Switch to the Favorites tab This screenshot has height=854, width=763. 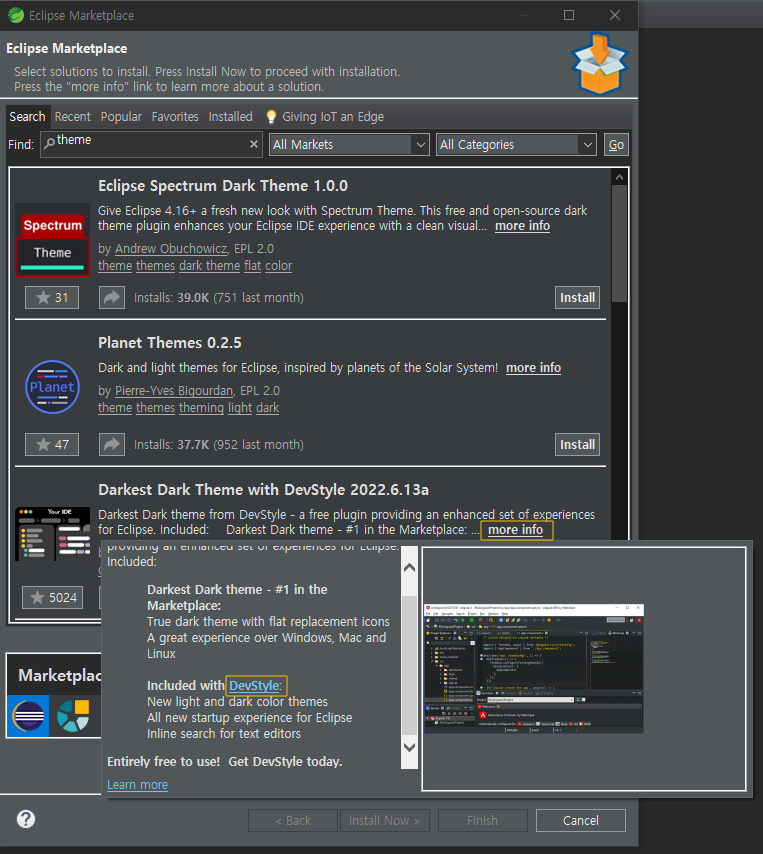[x=175, y=117]
